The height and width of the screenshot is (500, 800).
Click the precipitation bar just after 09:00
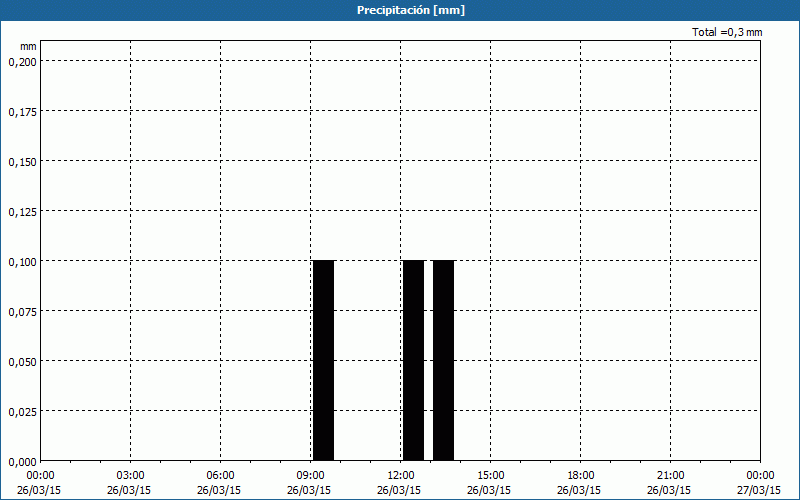pos(323,361)
